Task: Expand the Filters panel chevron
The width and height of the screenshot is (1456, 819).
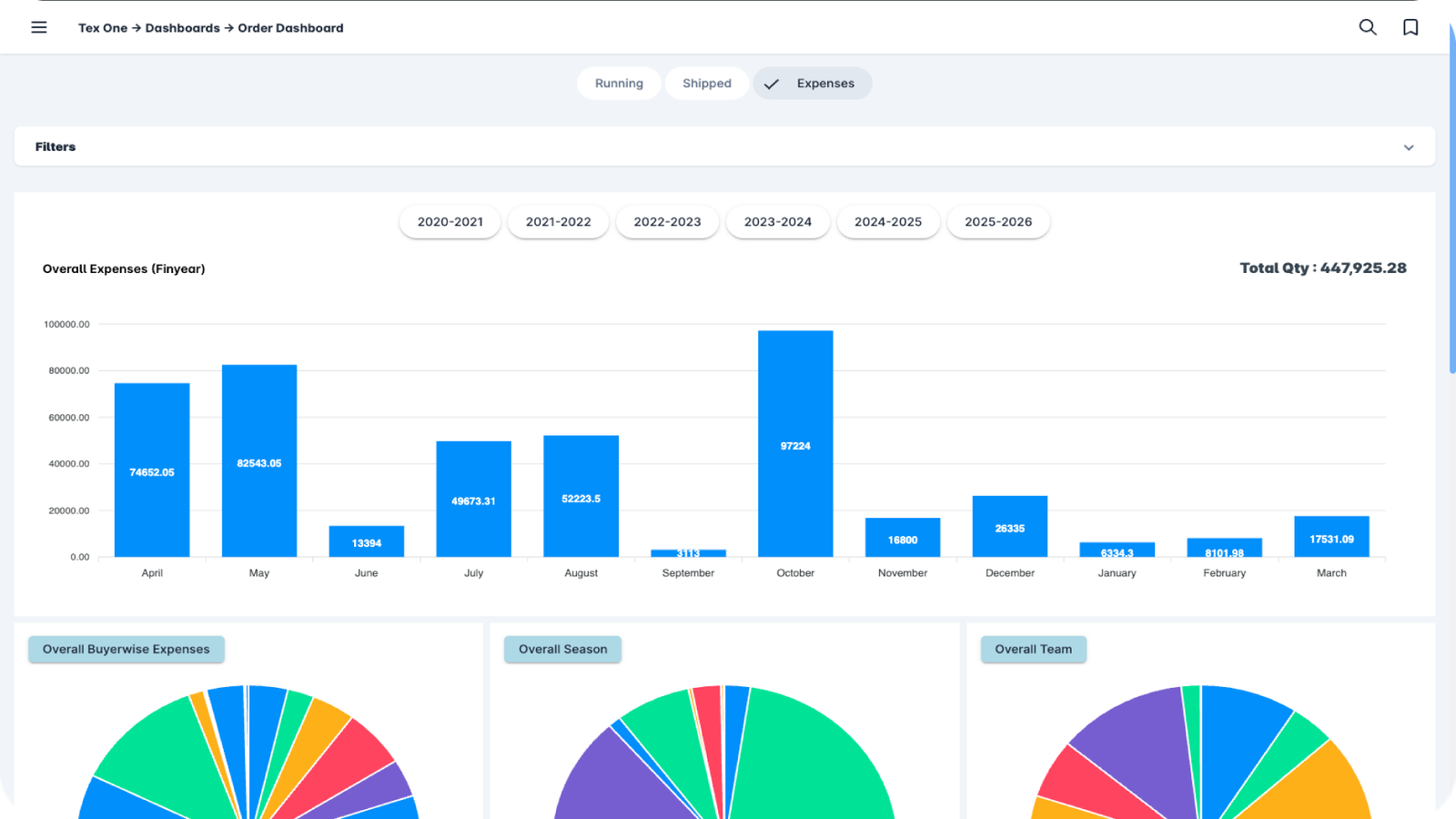Action: pyautogui.click(x=1408, y=147)
